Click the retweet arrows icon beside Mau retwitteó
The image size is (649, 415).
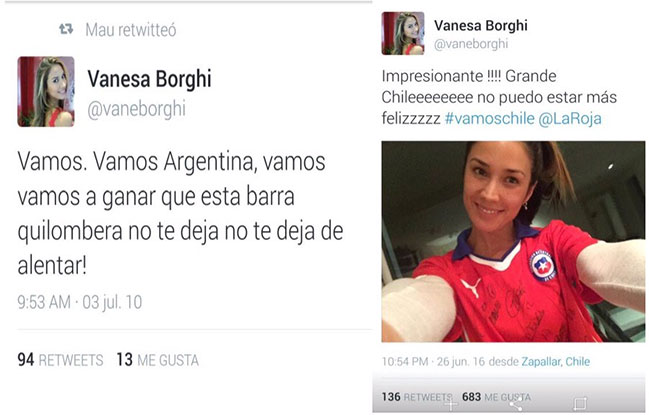tap(66, 29)
